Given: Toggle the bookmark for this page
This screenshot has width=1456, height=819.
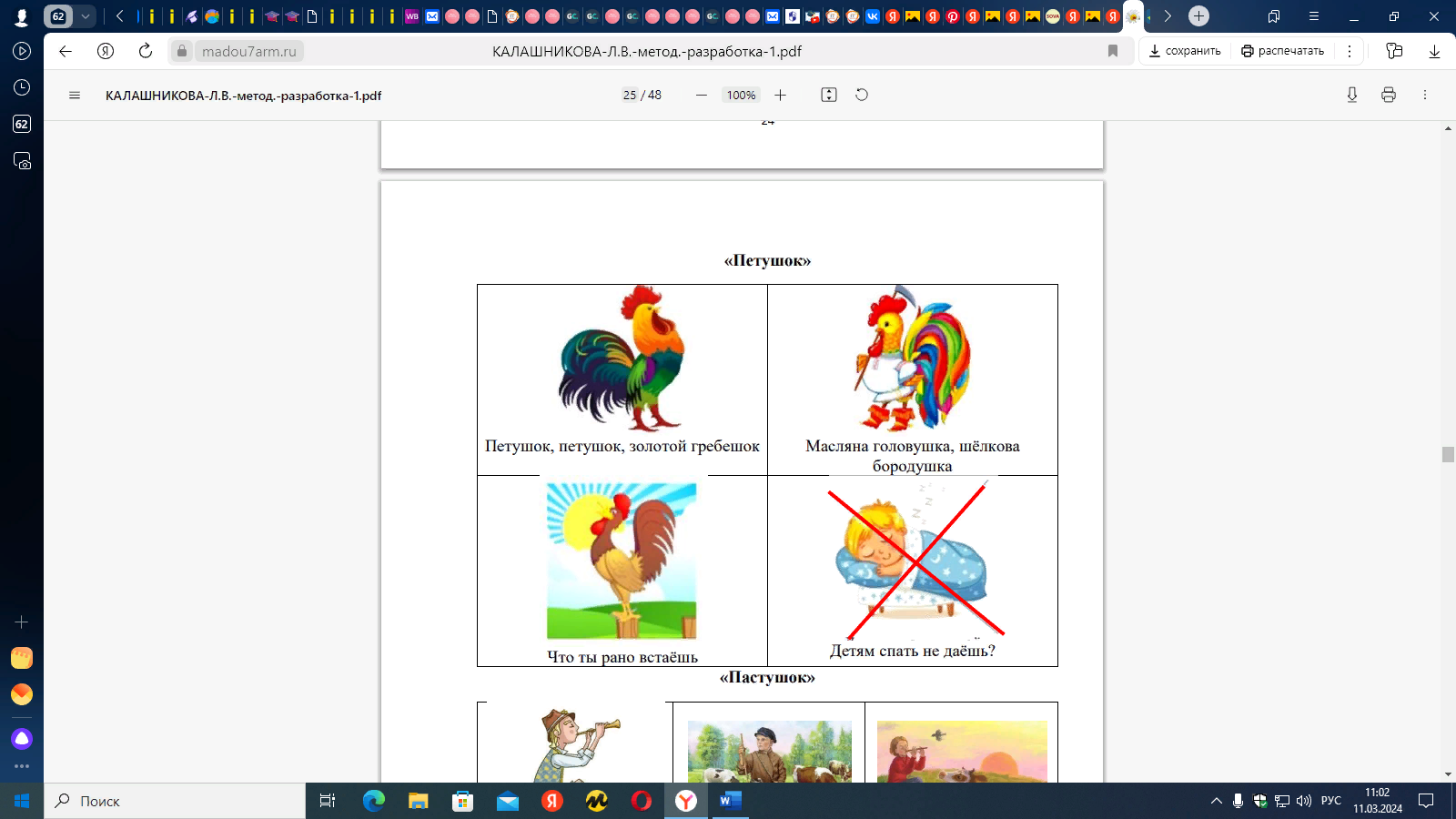Looking at the screenshot, I should (x=1112, y=51).
